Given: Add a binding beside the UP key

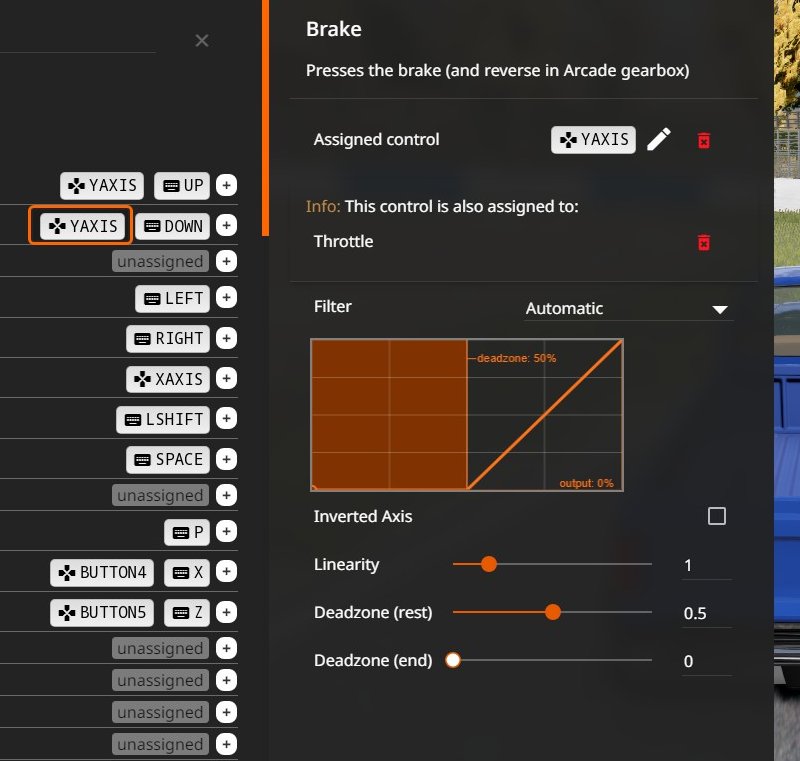Looking at the screenshot, I should pyautogui.click(x=226, y=185).
